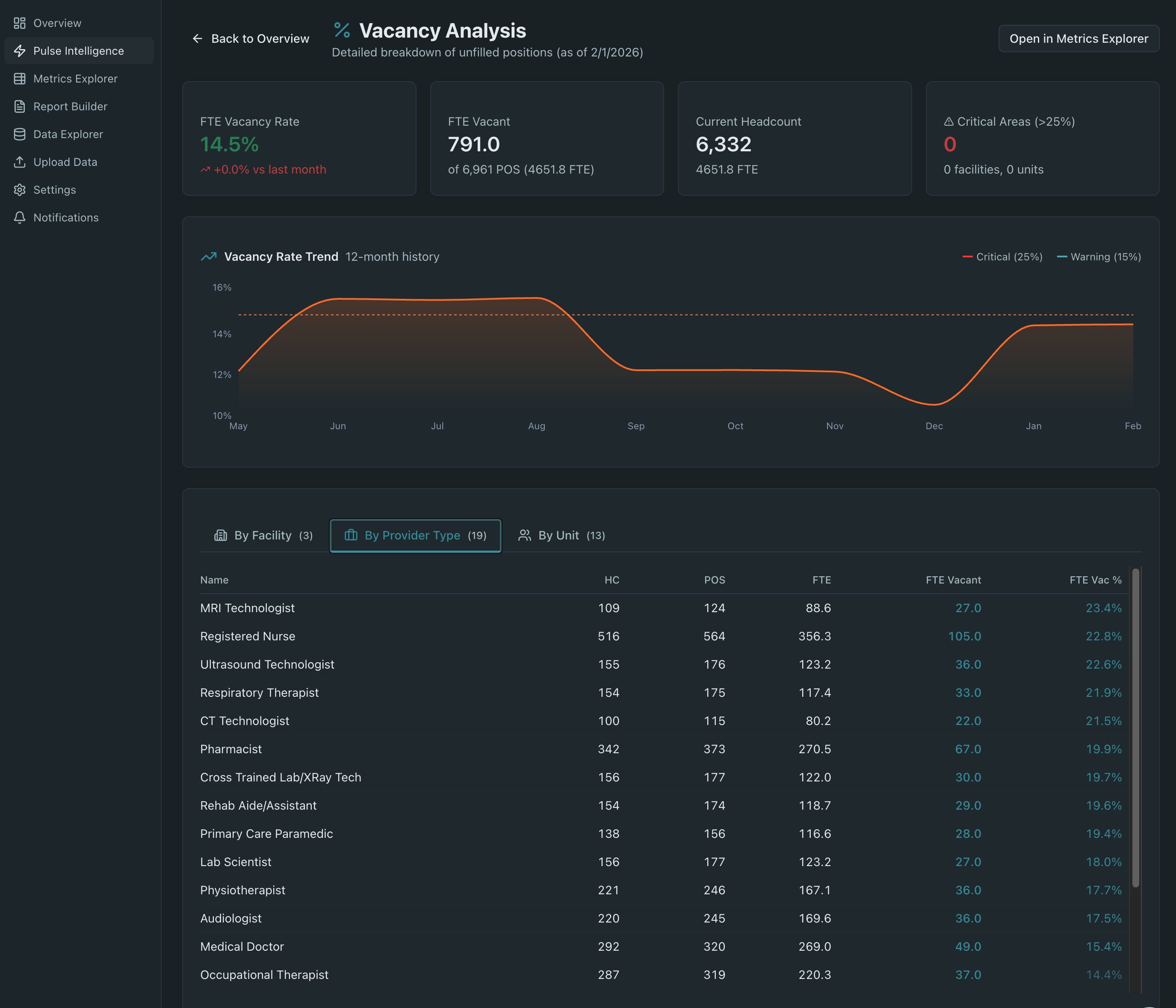Viewport: 1176px width, 1008px height.
Task: Switch to the By Provider Type tab
Action: point(415,535)
